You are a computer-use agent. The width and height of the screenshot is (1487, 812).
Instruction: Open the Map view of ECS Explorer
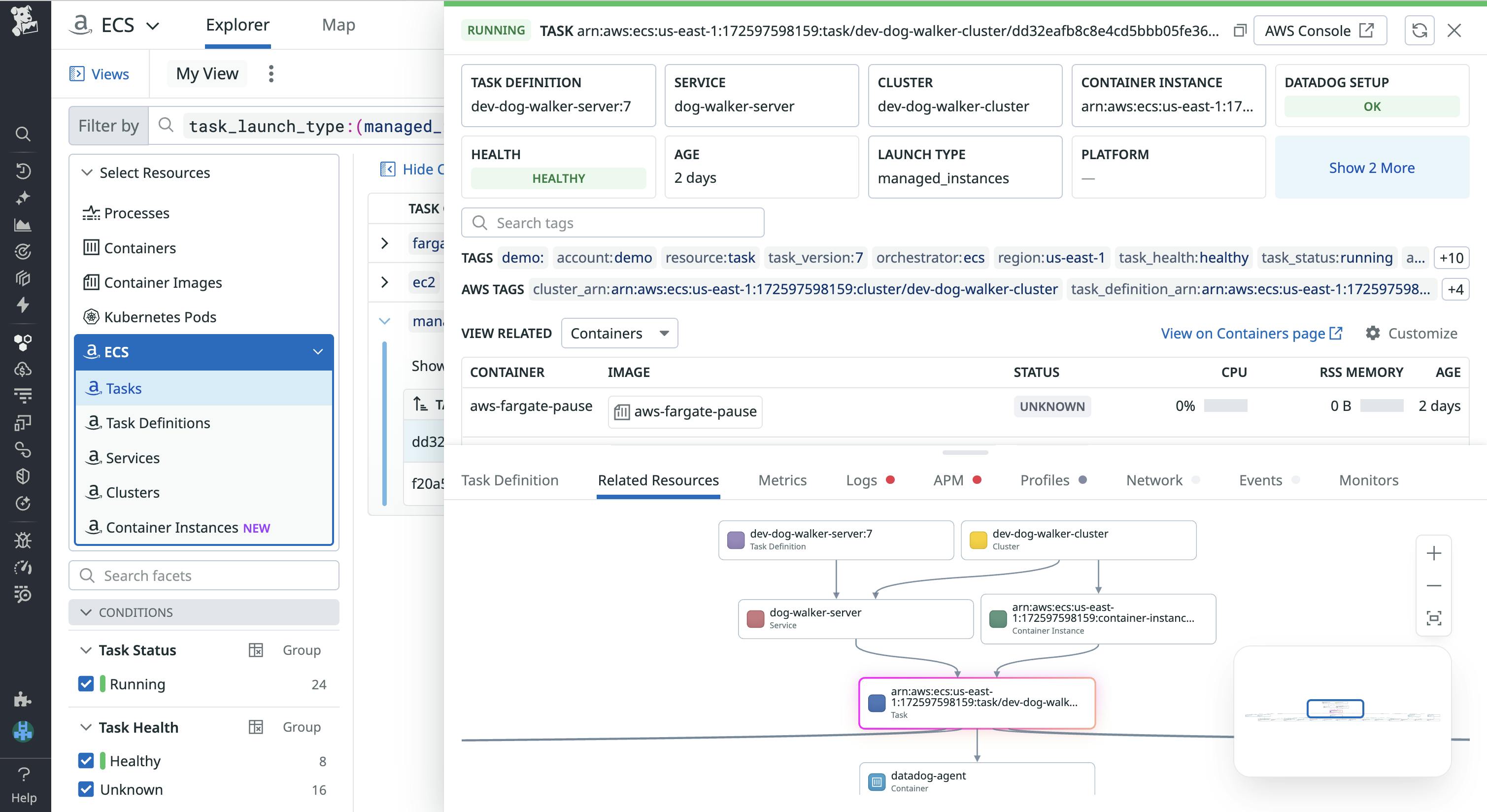(339, 25)
